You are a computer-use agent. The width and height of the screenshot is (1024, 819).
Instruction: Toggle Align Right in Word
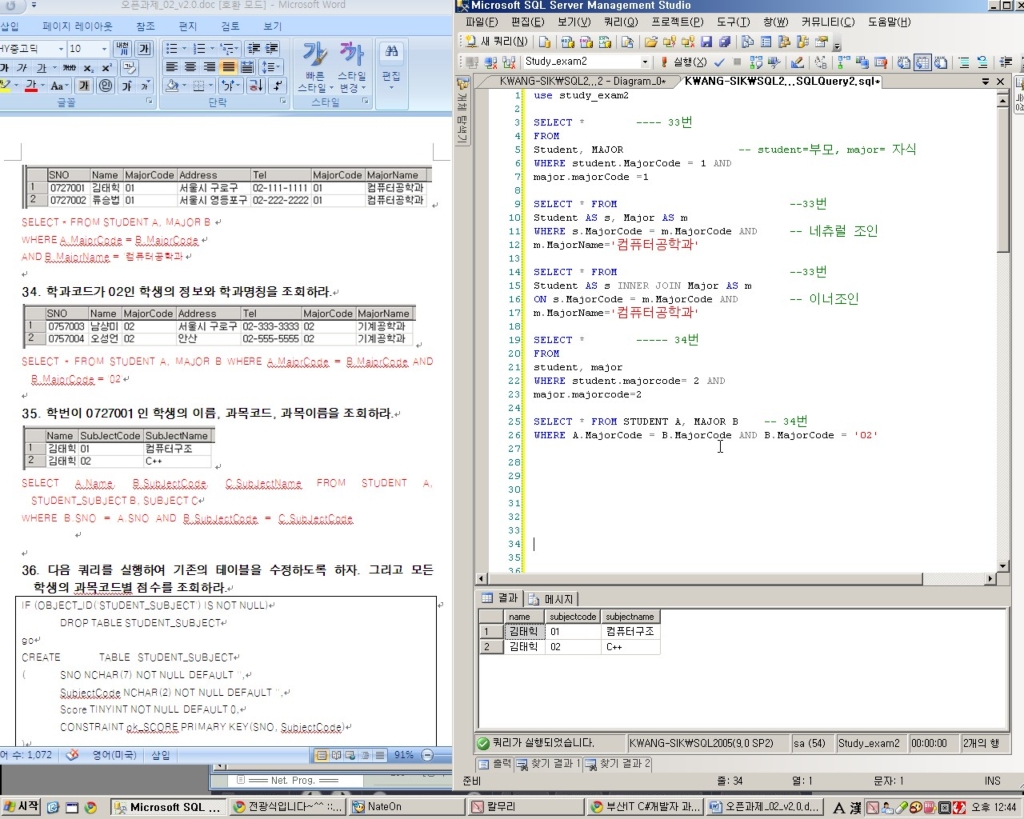[x=209, y=67]
